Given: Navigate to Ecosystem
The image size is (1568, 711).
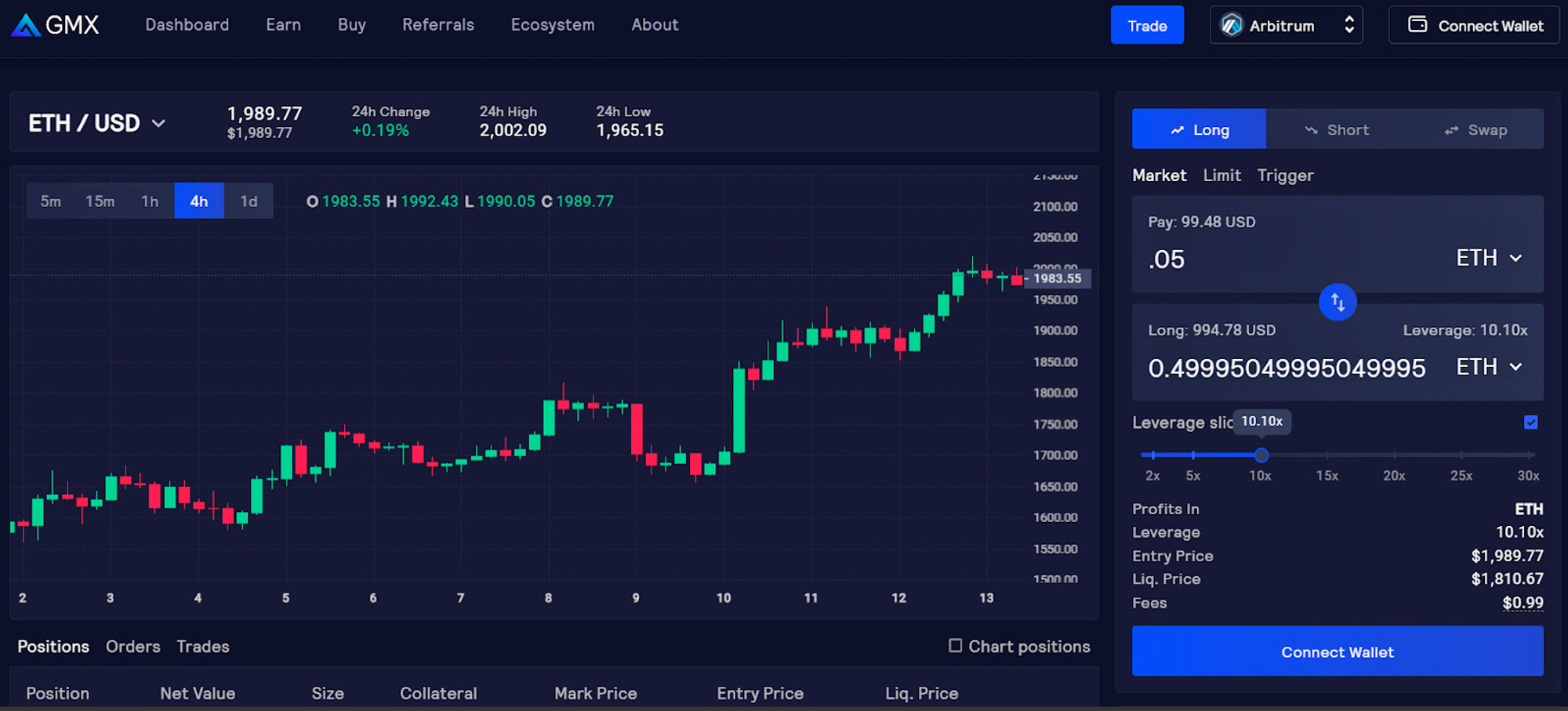Looking at the screenshot, I should pos(553,25).
